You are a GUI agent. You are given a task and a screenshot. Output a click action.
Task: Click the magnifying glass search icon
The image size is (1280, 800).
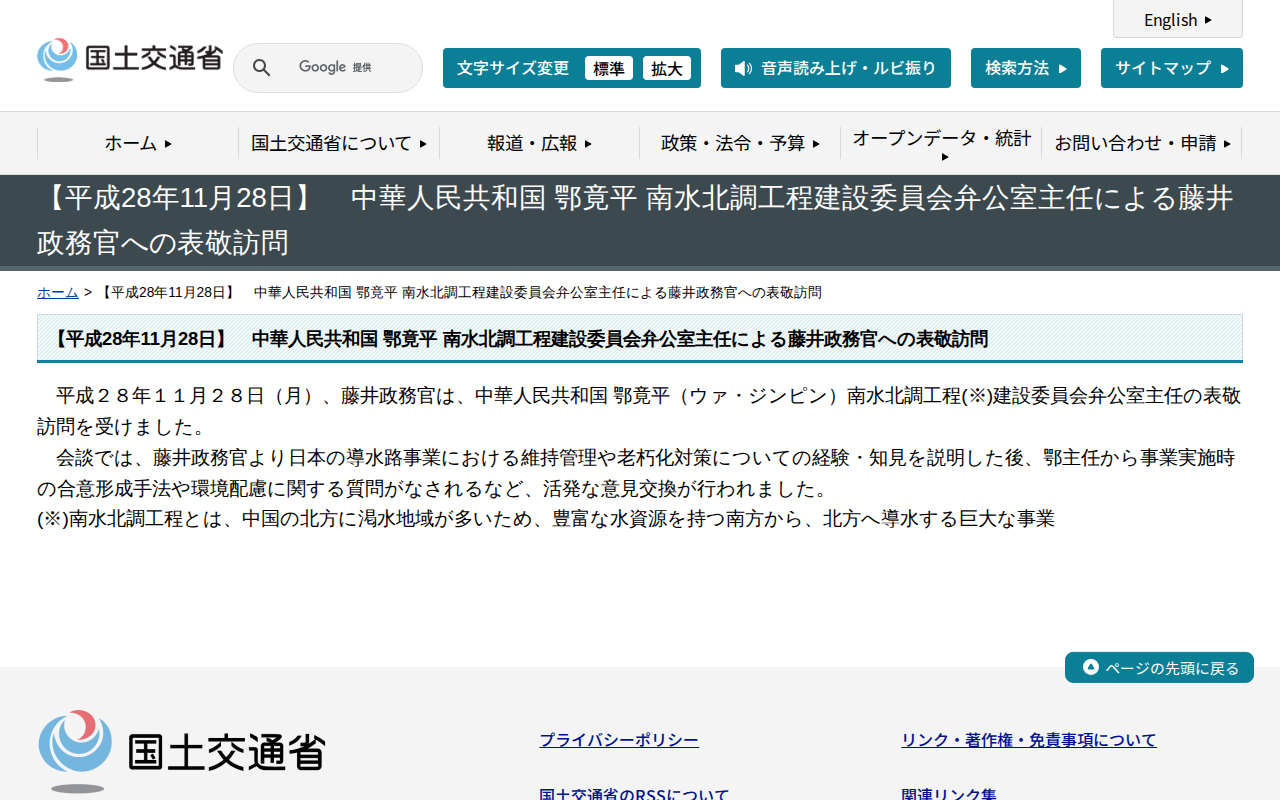pos(261,68)
